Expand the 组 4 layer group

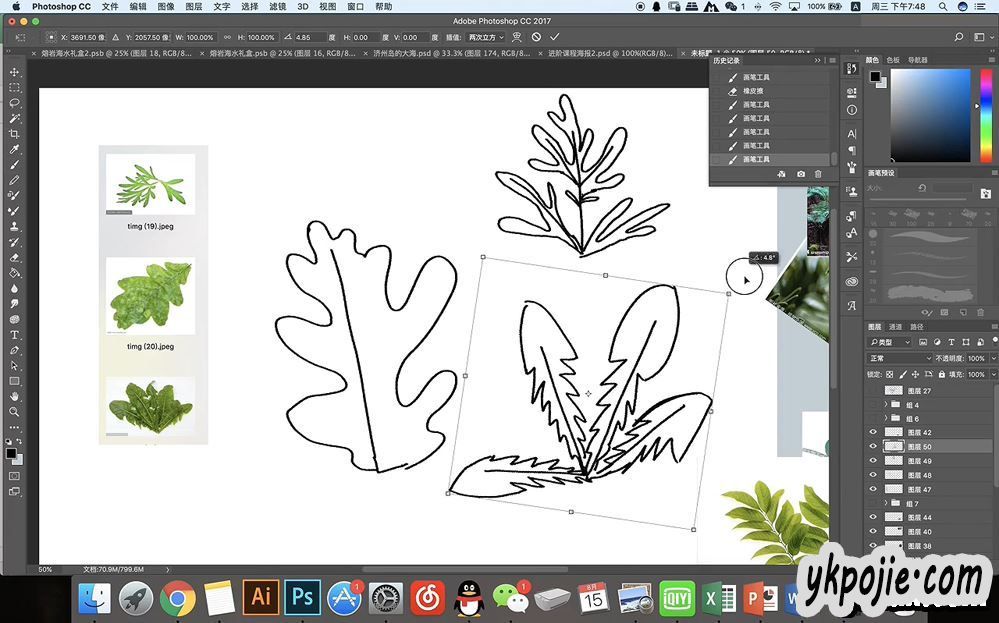tap(885, 405)
